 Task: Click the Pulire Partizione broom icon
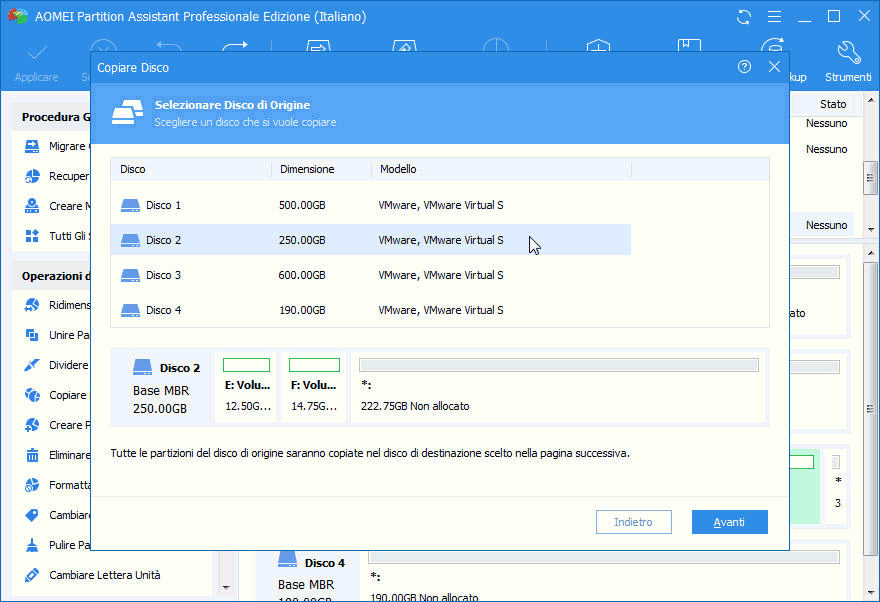click(x=32, y=545)
